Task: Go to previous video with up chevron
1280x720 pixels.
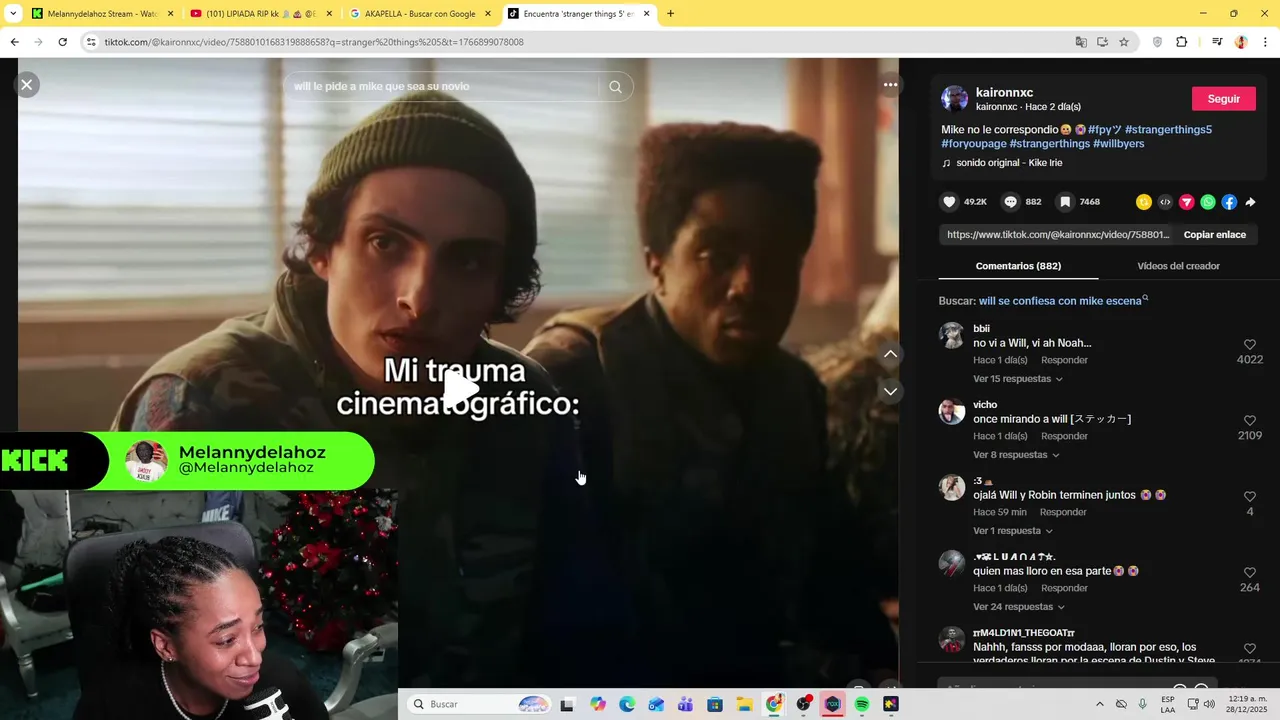Action: [x=890, y=354]
